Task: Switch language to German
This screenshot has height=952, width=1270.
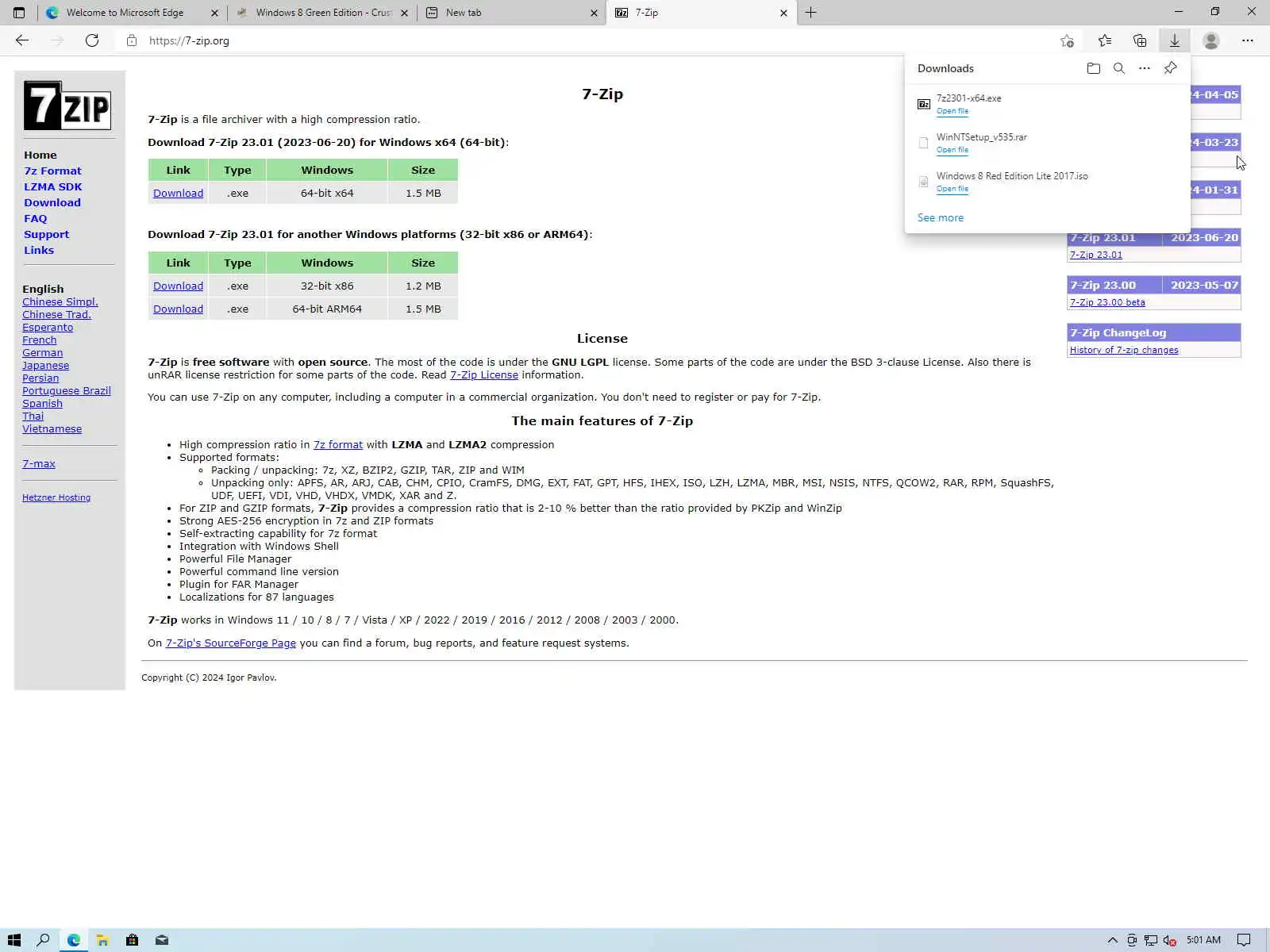Action: pyautogui.click(x=43, y=352)
